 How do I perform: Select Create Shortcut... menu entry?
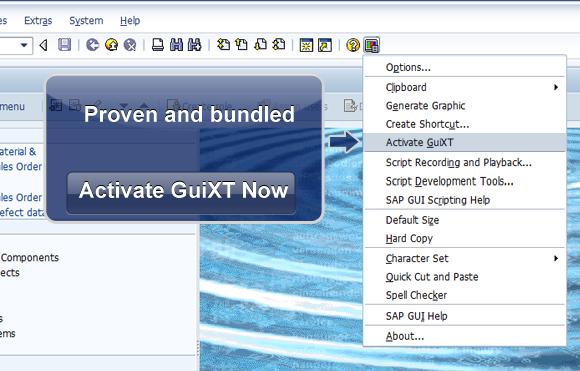tap(465, 124)
